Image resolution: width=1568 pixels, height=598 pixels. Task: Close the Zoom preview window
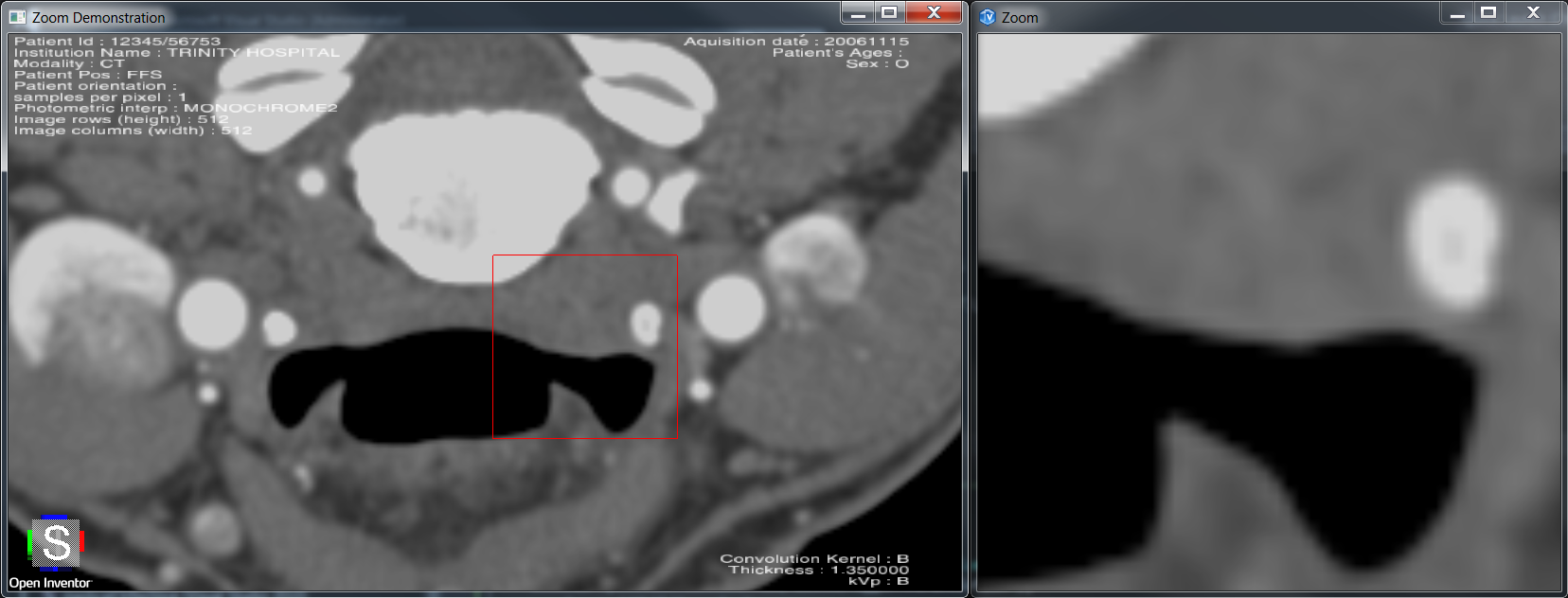[x=1533, y=13]
